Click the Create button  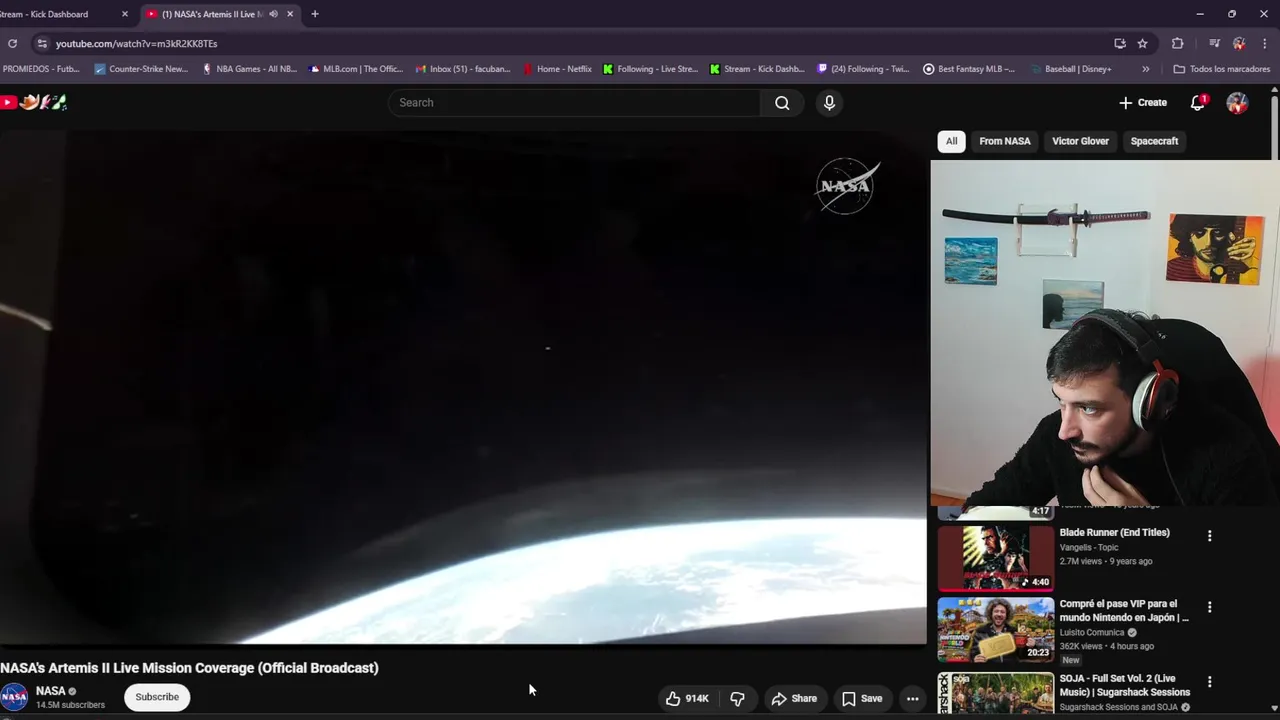coord(1142,102)
